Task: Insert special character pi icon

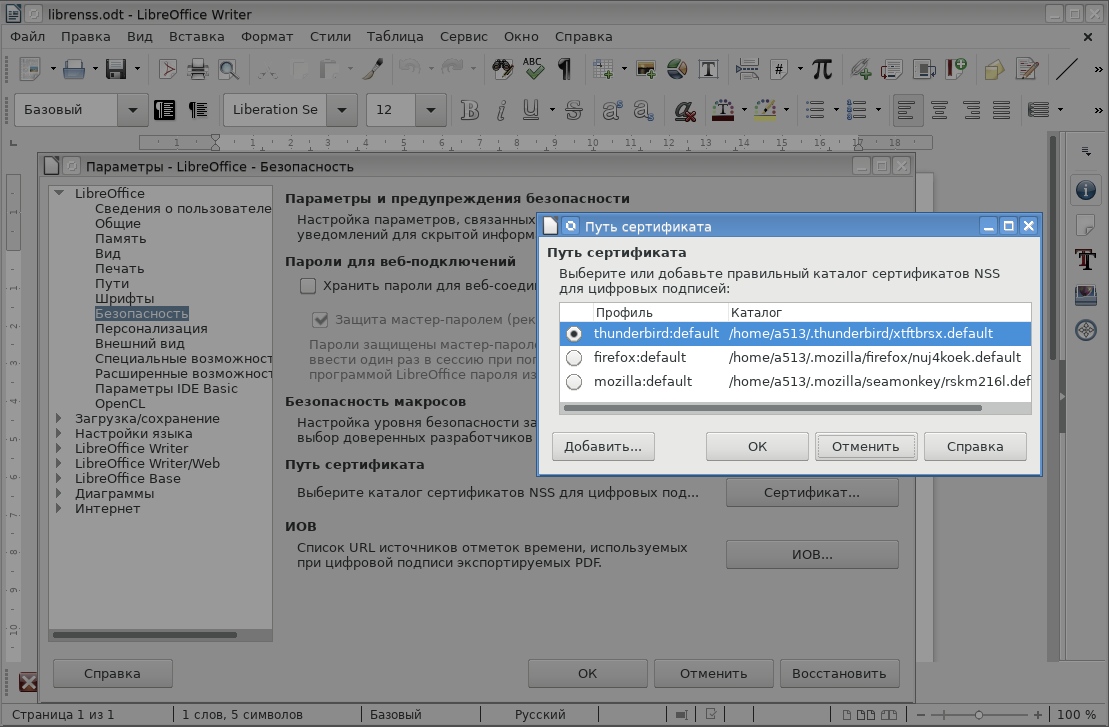Action: tap(822, 69)
